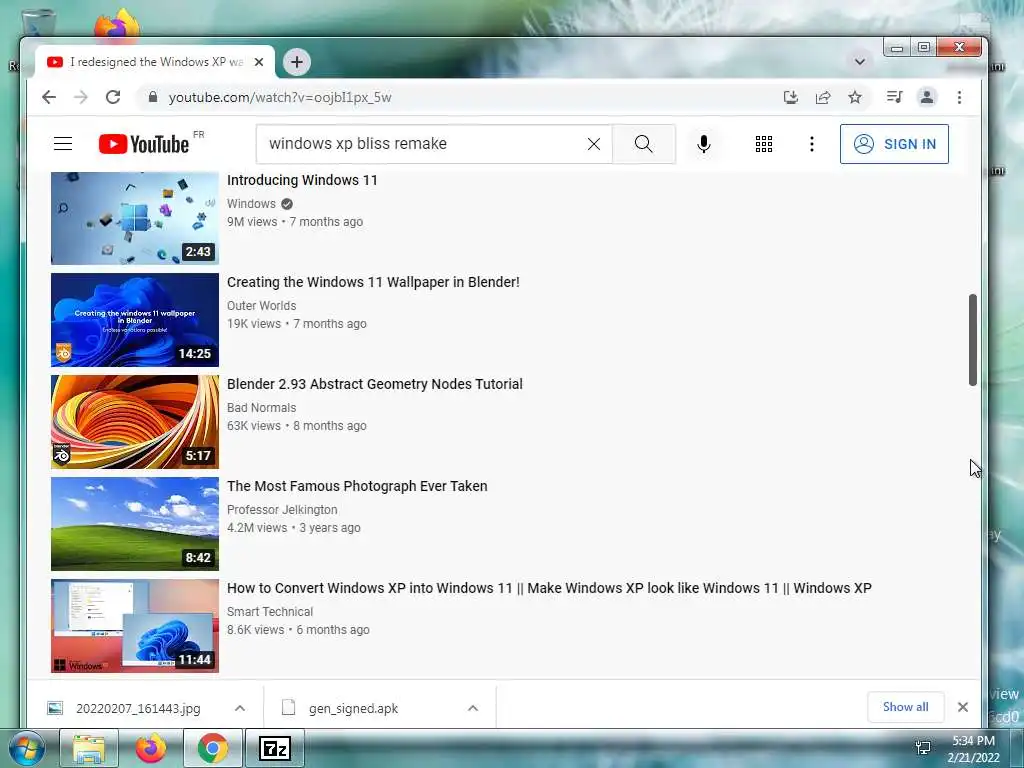Screen dimensions: 1024x768
Task: Start voice search with the microphone icon
Action: (703, 144)
